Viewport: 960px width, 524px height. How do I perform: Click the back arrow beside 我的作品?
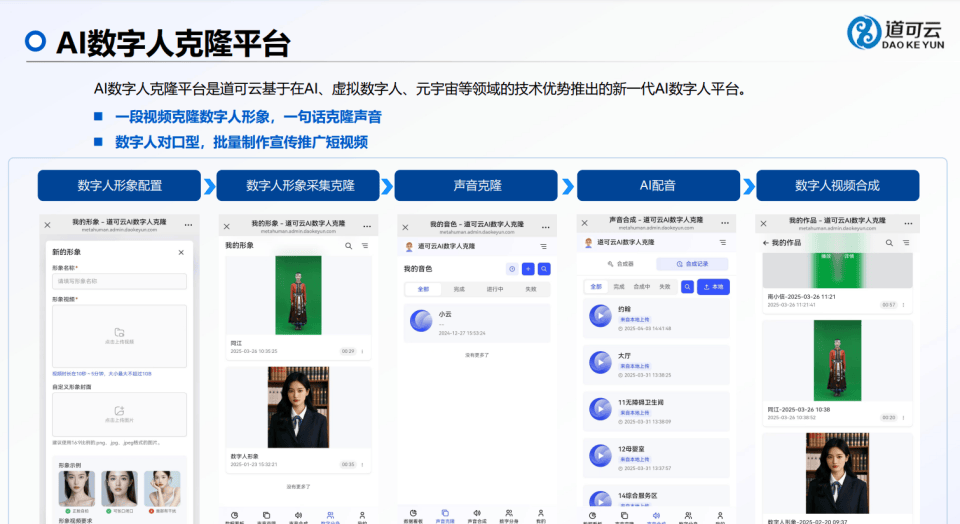pos(766,243)
